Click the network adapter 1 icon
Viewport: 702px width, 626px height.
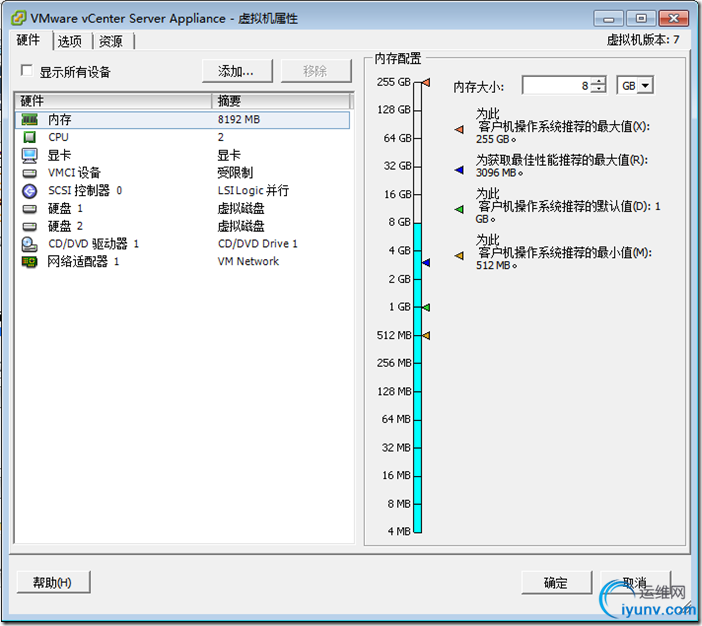pyautogui.click(x=30, y=262)
